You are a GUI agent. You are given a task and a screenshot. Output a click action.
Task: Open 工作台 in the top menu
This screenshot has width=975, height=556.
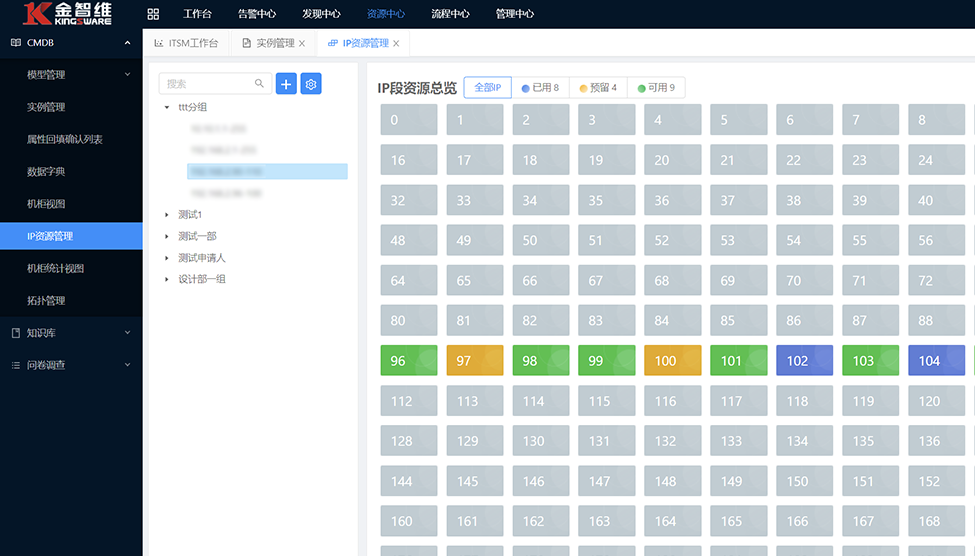tap(197, 14)
